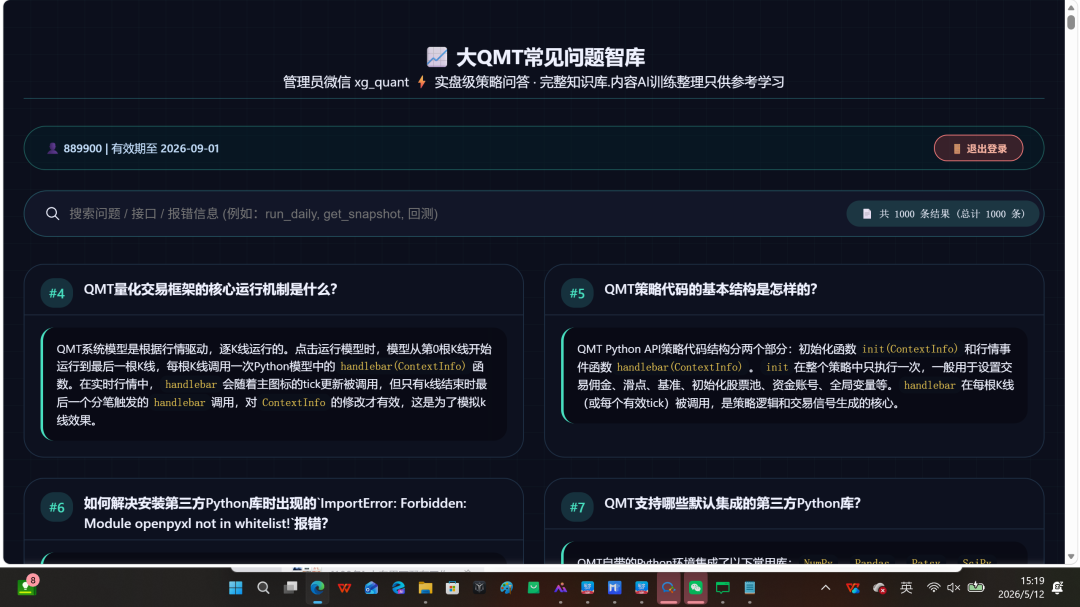Screen dimensions: 1080x607
Task: Open question about ImportError Forbidden openpyxl
Action: point(276,513)
